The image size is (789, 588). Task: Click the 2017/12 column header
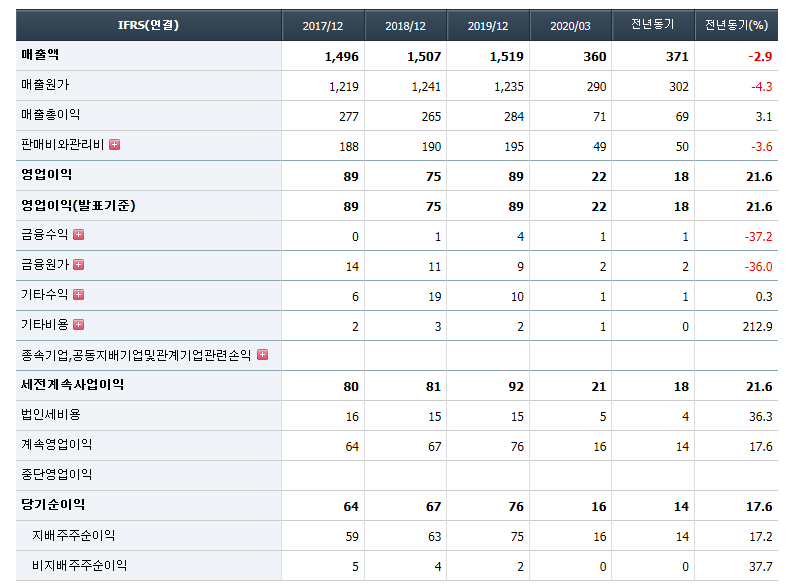323,26
